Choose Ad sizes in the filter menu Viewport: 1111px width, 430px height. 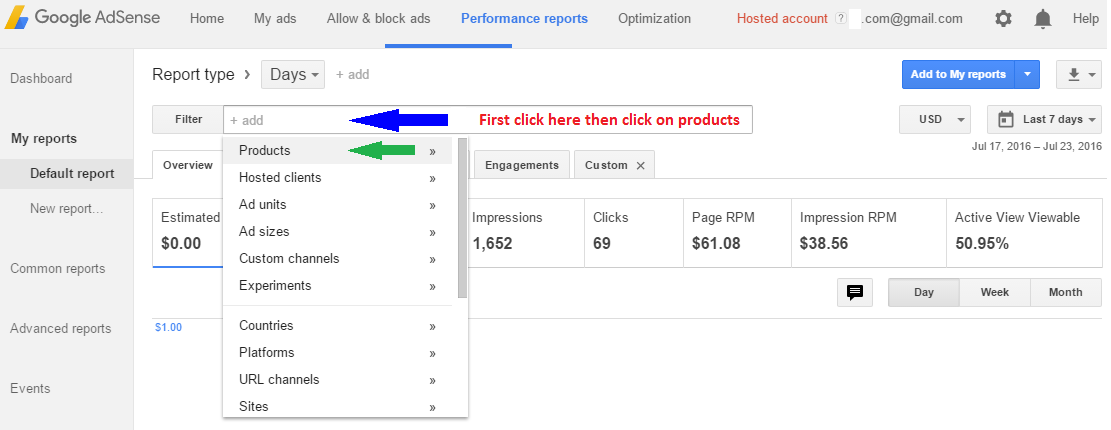(x=337, y=231)
